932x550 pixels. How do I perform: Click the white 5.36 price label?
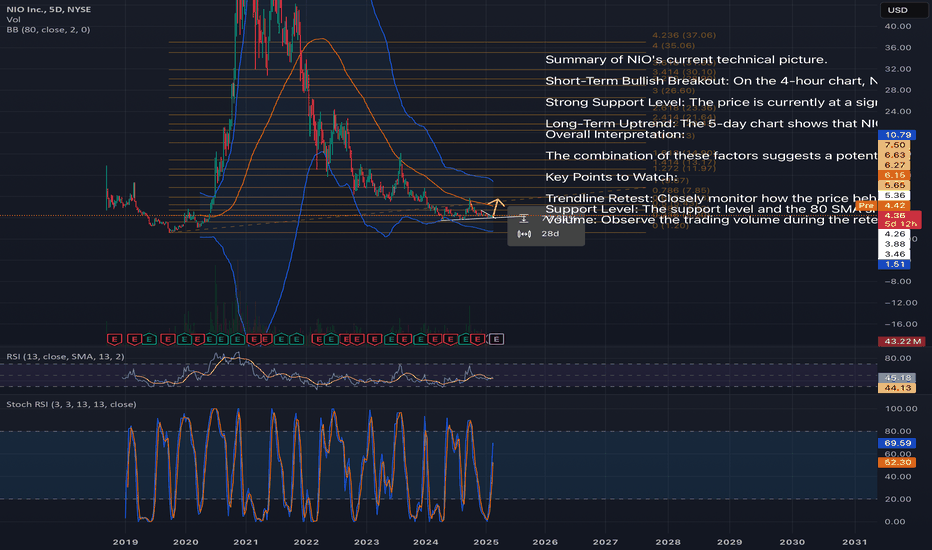tap(894, 196)
